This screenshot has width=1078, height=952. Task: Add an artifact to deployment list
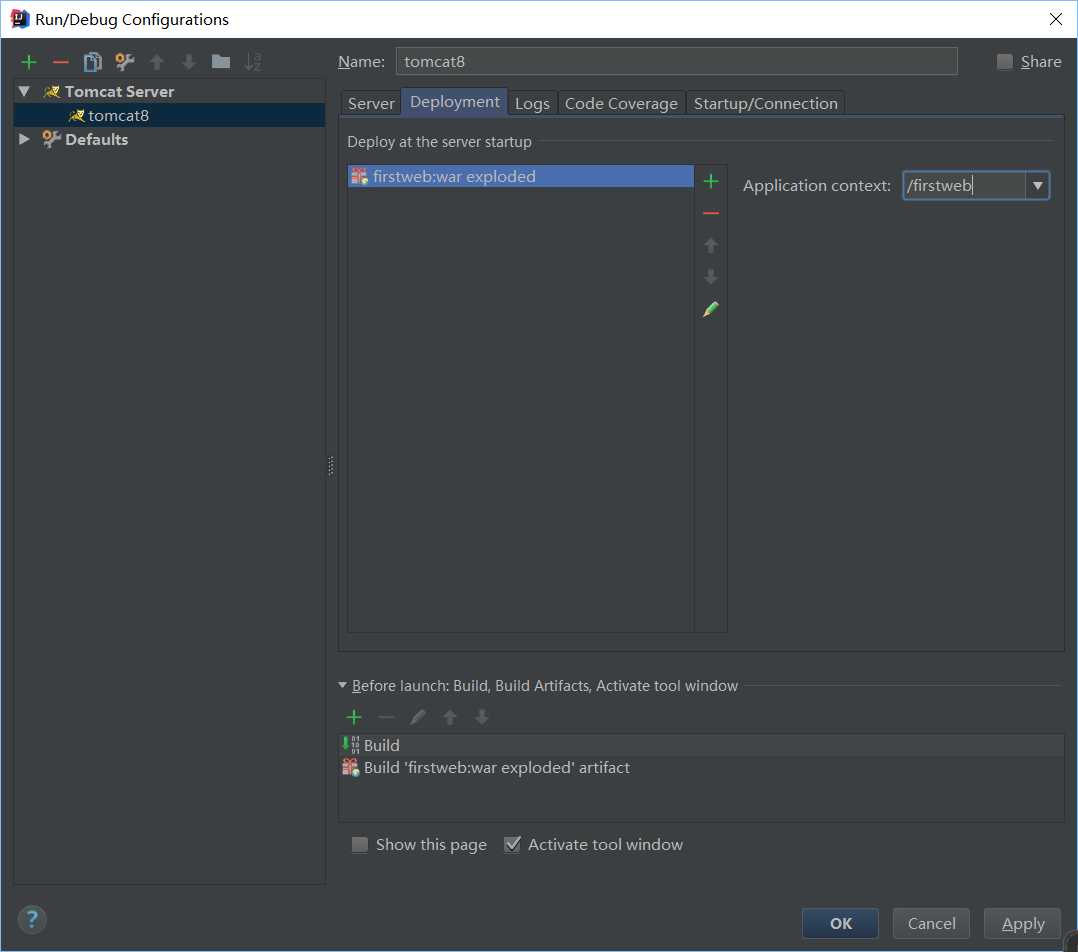pyautogui.click(x=711, y=181)
